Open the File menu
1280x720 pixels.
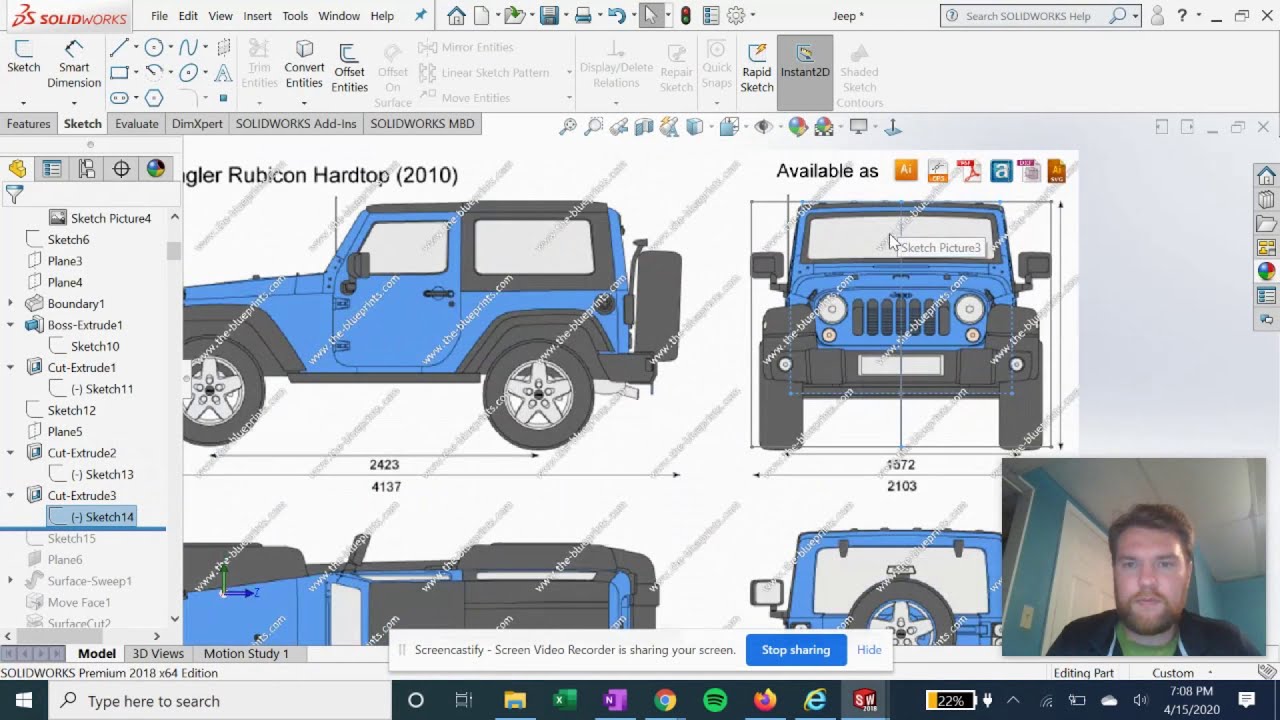click(x=159, y=16)
